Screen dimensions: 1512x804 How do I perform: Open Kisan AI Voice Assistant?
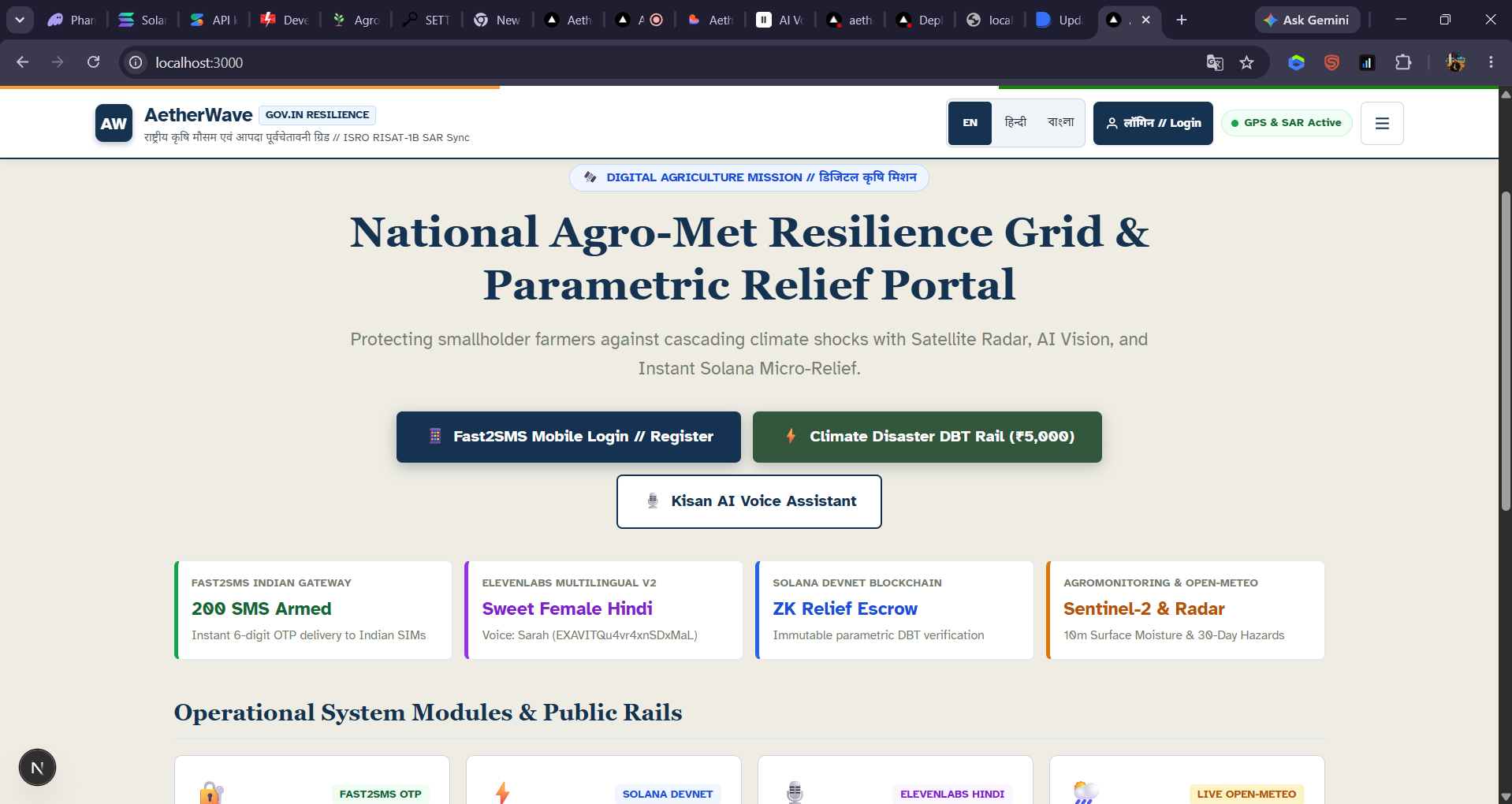pos(749,501)
